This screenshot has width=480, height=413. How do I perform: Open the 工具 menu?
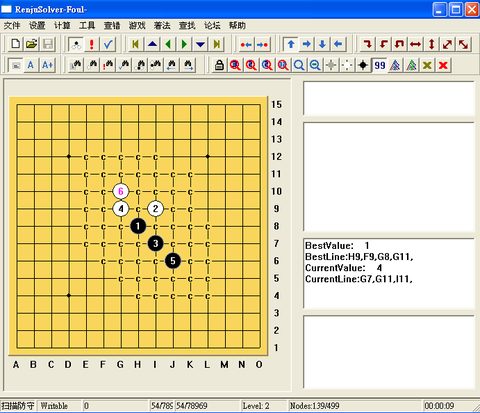tap(87, 26)
